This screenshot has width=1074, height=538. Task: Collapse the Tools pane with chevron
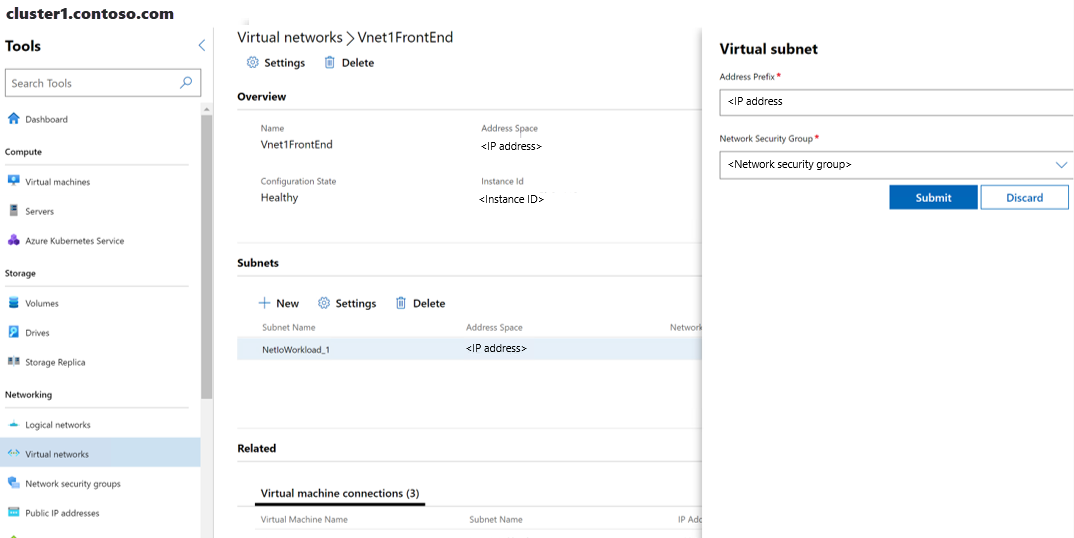[x=202, y=46]
